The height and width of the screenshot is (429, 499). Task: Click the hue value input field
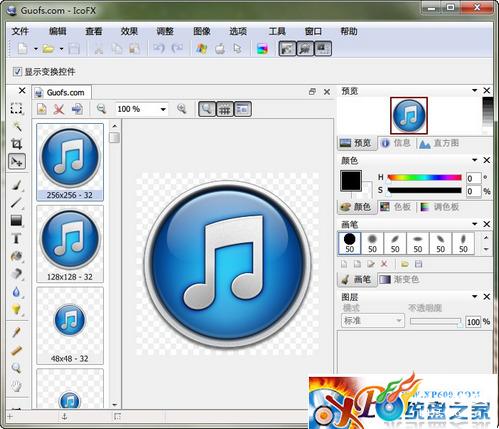tap(474, 178)
